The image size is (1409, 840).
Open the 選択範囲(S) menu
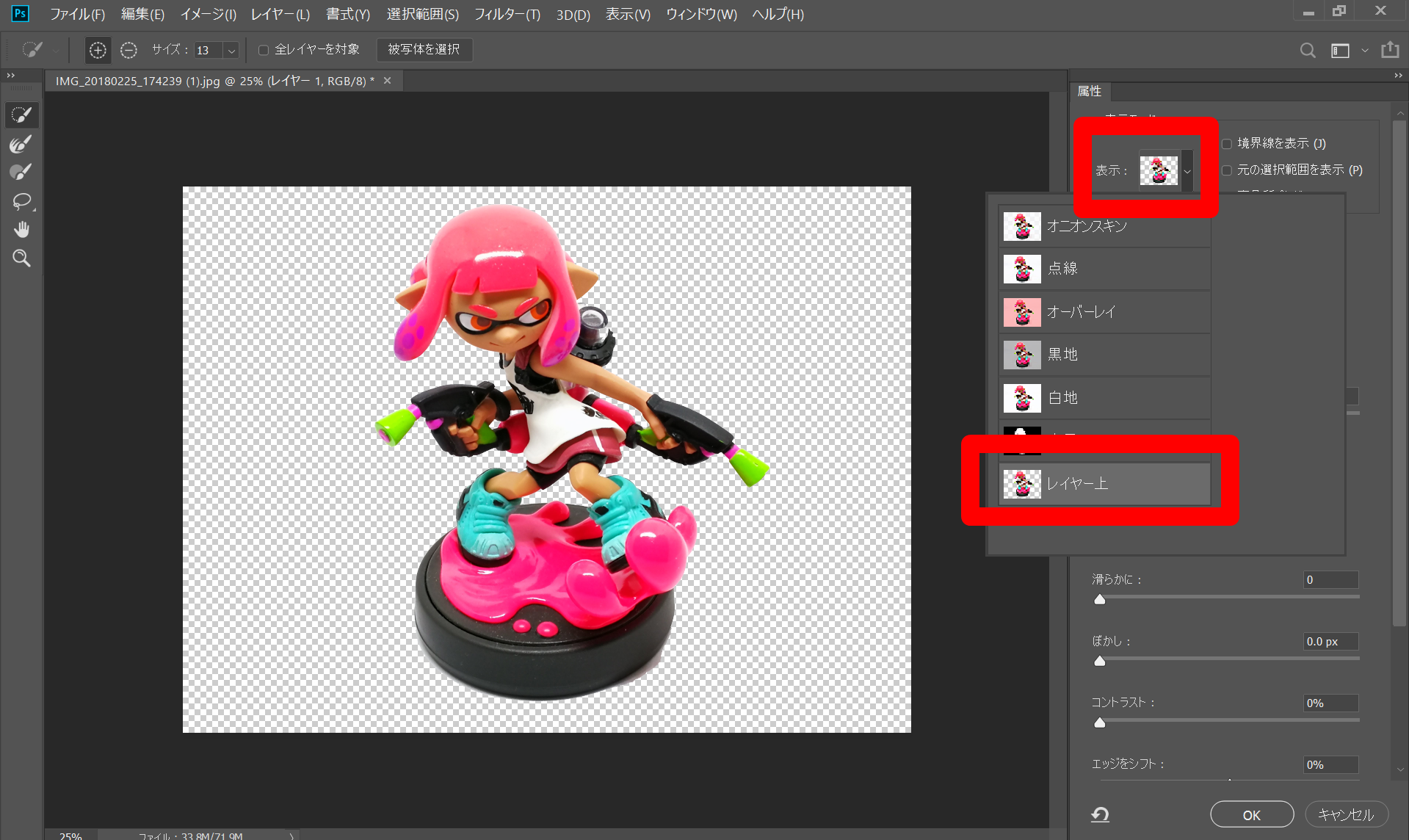click(x=422, y=14)
